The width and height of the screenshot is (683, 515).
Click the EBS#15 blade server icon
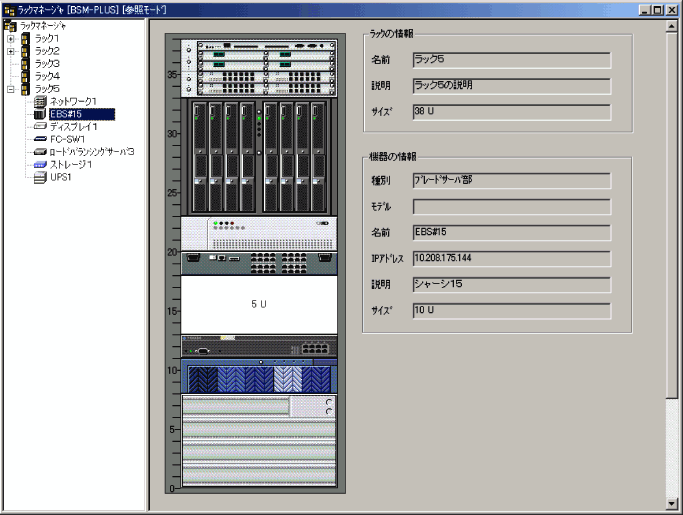coord(40,115)
